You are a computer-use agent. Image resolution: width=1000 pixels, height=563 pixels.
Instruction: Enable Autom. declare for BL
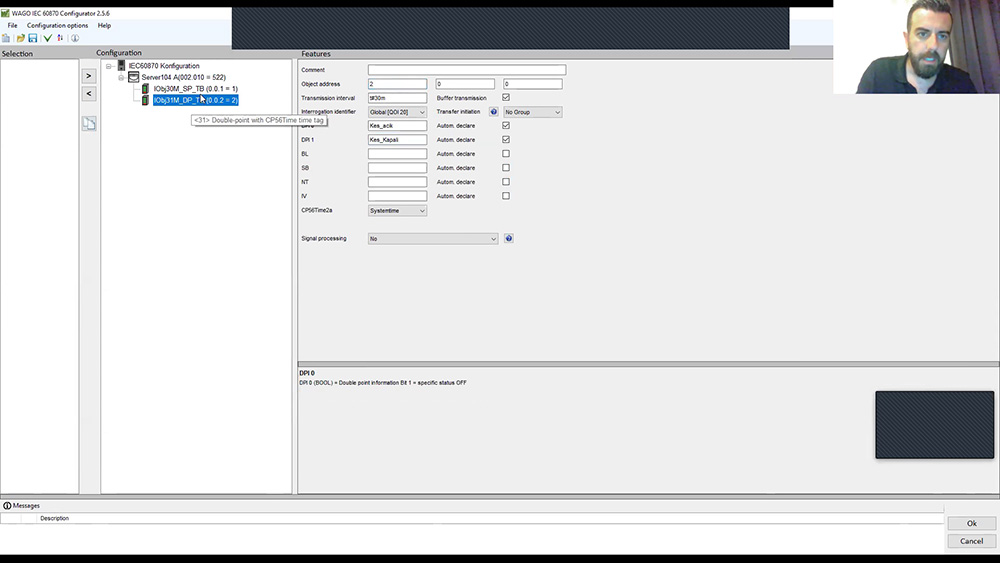pos(506,154)
